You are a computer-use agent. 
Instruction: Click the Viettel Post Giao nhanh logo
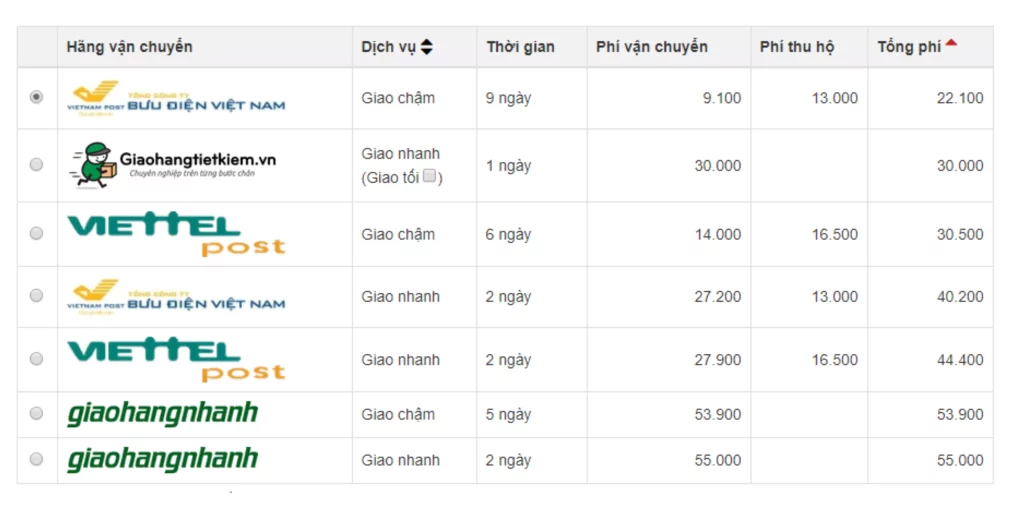pyautogui.click(x=176, y=360)
